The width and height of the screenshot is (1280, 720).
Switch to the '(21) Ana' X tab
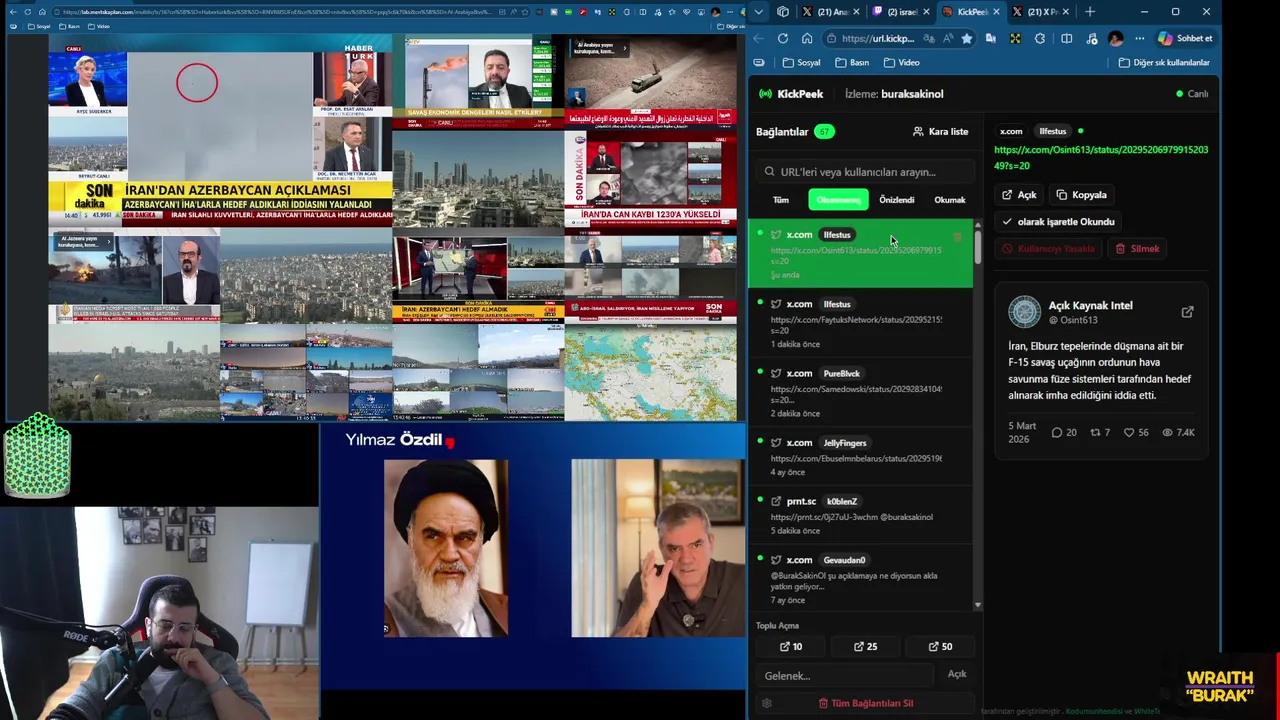pos(830,12)
